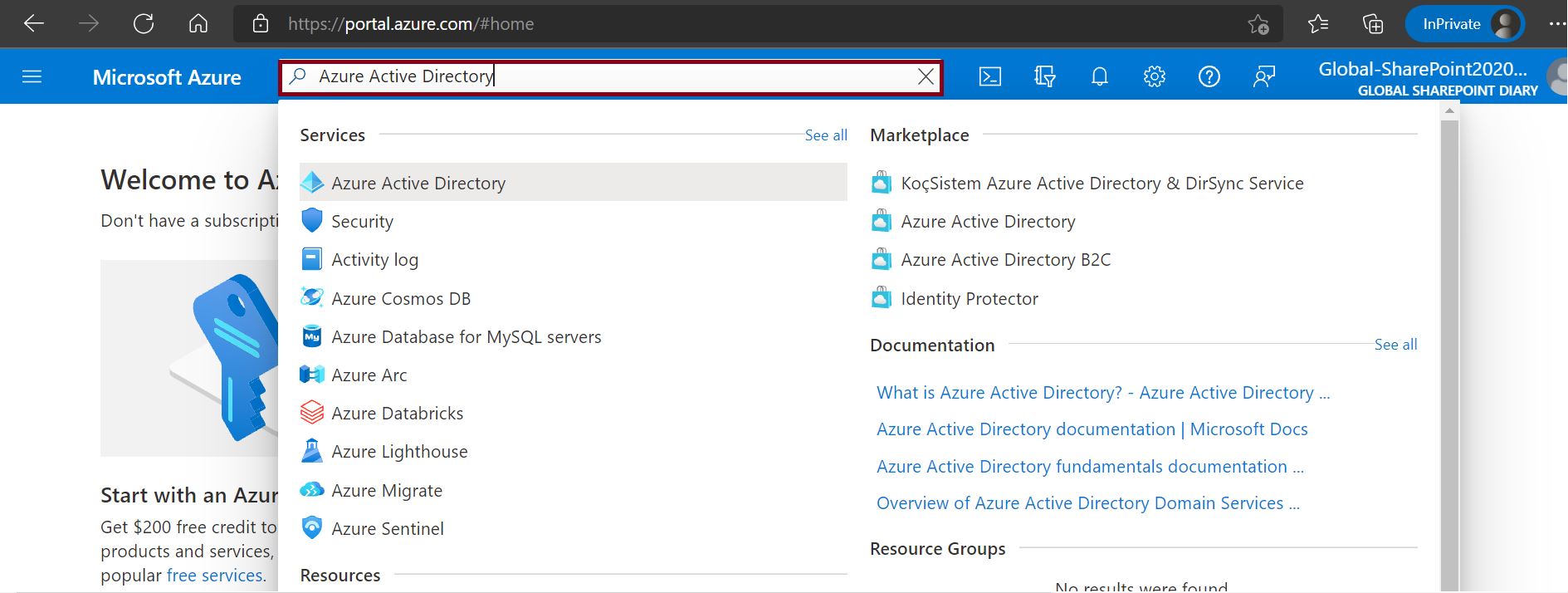This screenshot has width=1568, height=593.
Task: Open Azure Arc service
Action: [x=573, y=375]
